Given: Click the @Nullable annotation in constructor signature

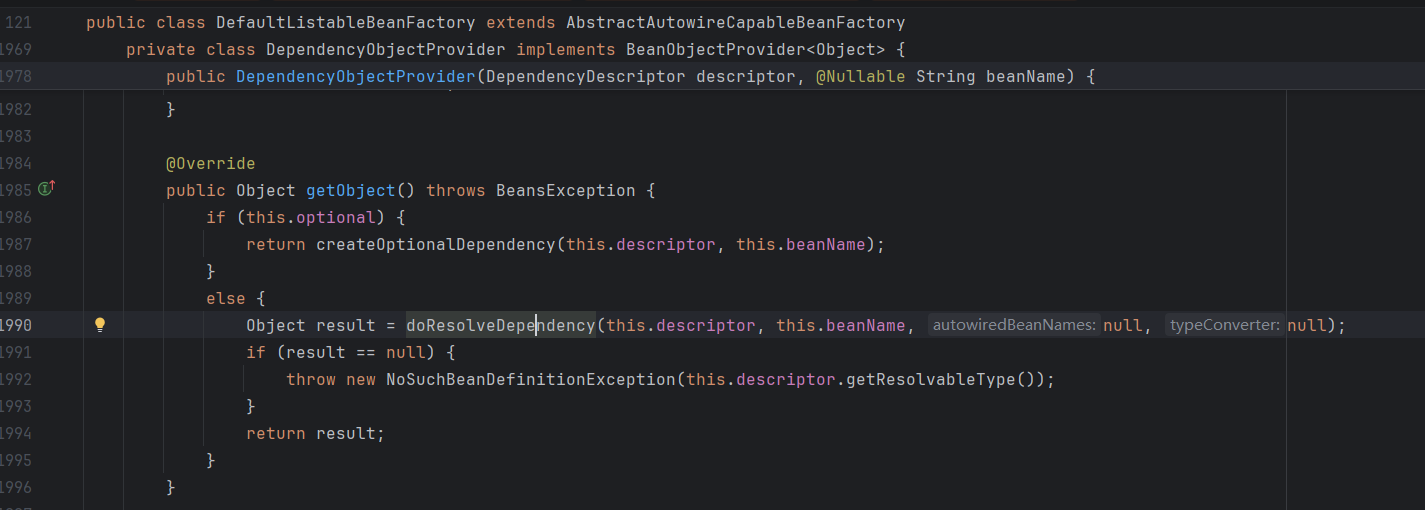Looking at the screenshot, I should 860,76.
